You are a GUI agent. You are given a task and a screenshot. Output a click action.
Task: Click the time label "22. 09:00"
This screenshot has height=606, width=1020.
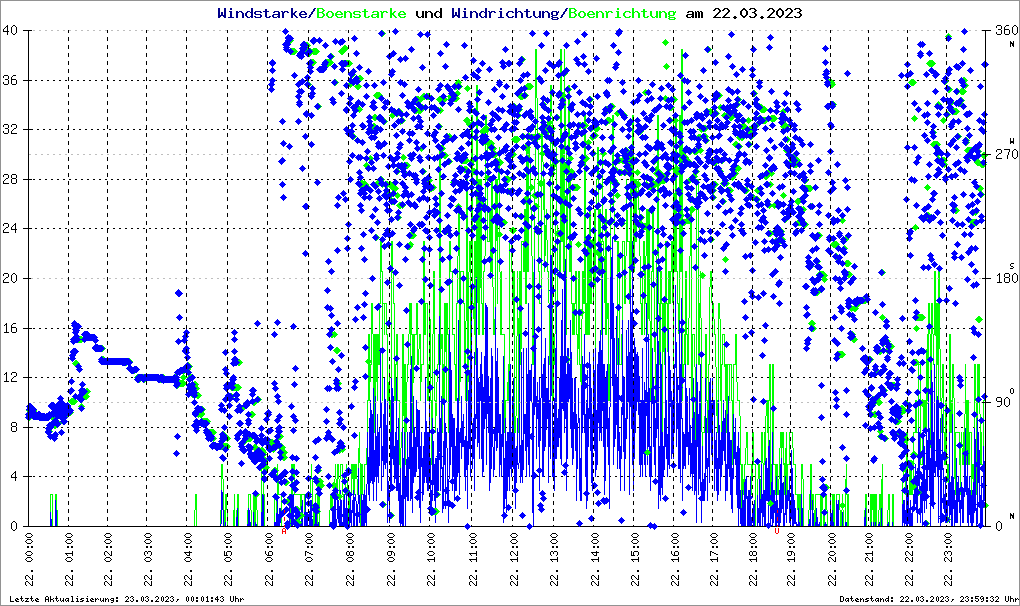(390, 560)
